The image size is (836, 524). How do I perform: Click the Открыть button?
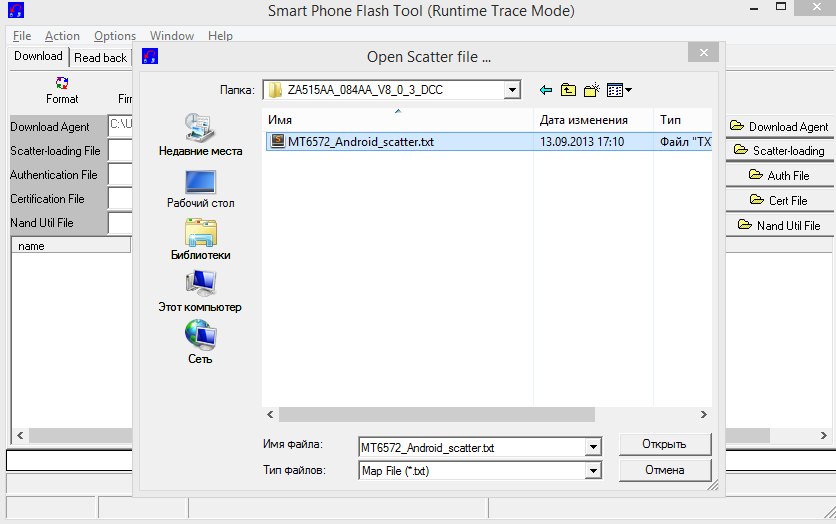[665, 444]
